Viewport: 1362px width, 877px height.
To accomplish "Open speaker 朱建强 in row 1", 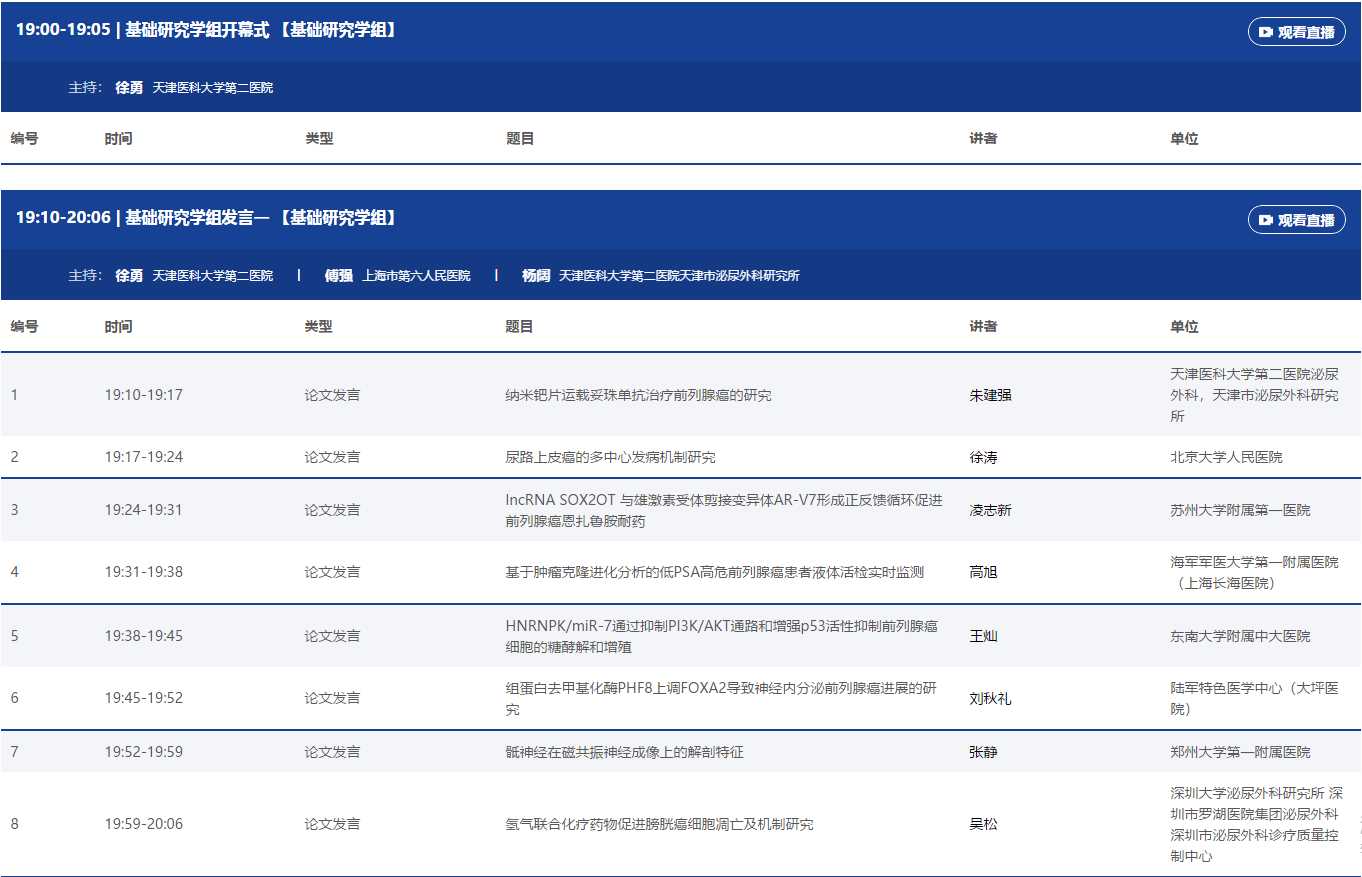I will (990, 395).
